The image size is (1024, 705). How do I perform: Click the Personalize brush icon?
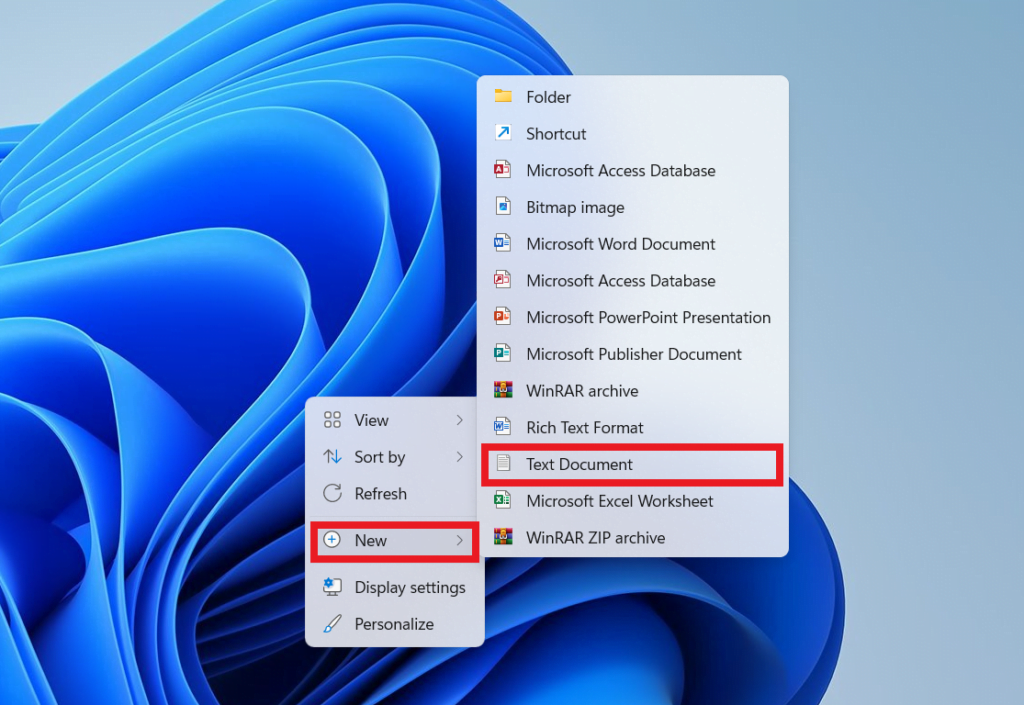(x=332, y=623)
